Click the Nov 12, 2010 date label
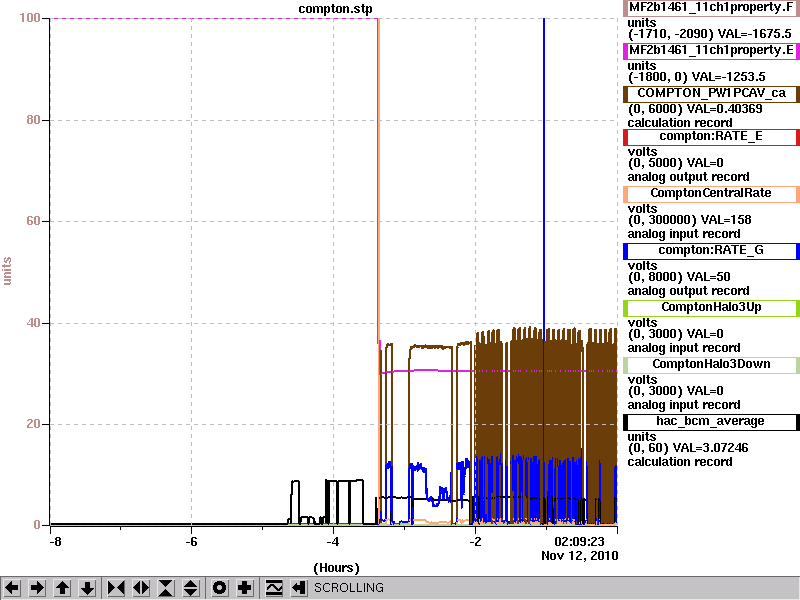Screen dimensions: 800x600 click(x=580, y=556)
